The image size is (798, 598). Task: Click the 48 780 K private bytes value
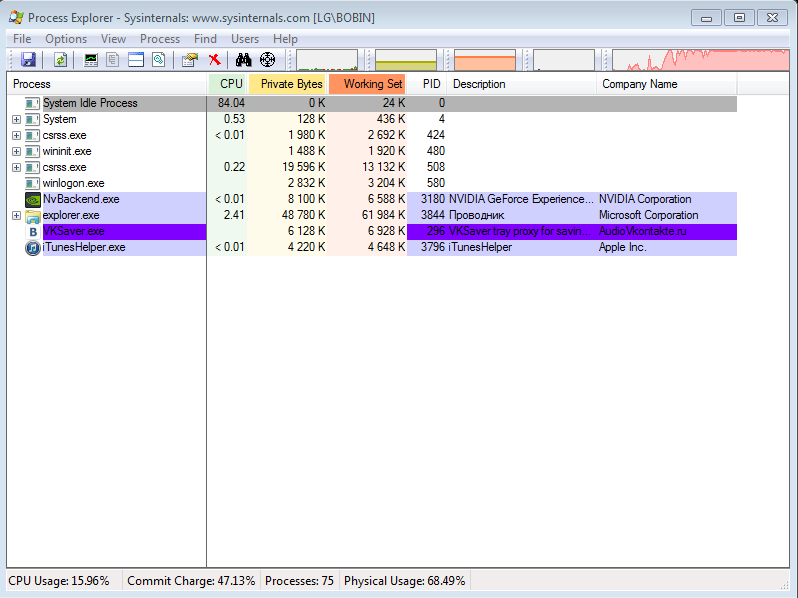click(303, 215)
